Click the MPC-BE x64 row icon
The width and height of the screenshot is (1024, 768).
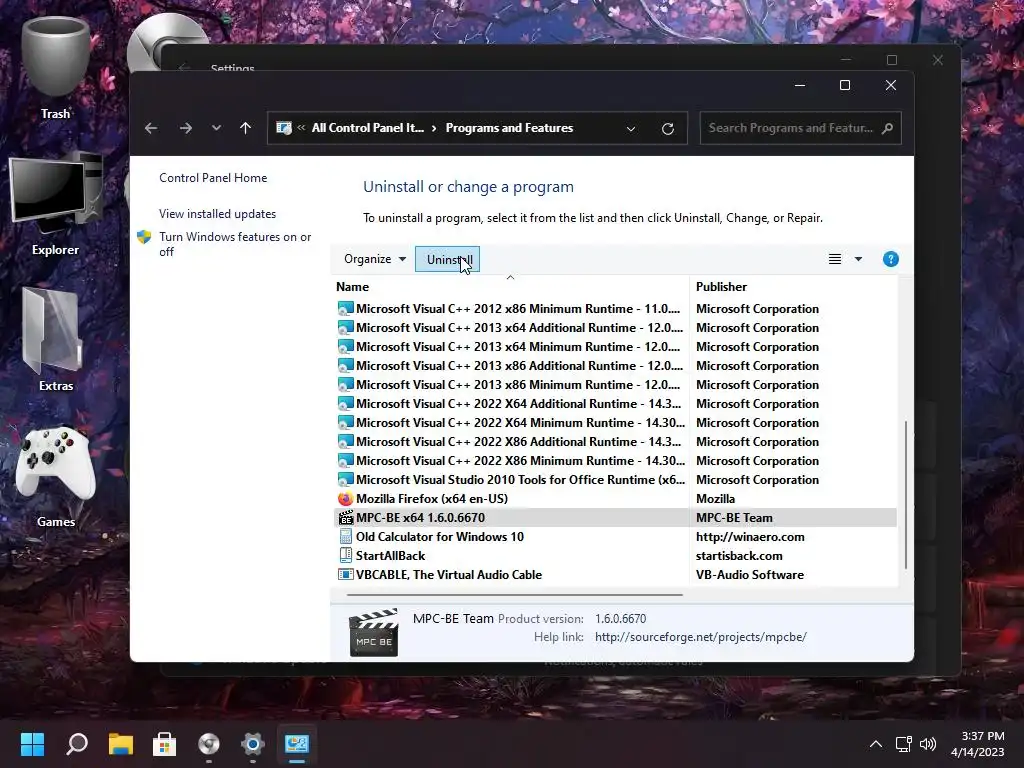click(x=345, y=518)
